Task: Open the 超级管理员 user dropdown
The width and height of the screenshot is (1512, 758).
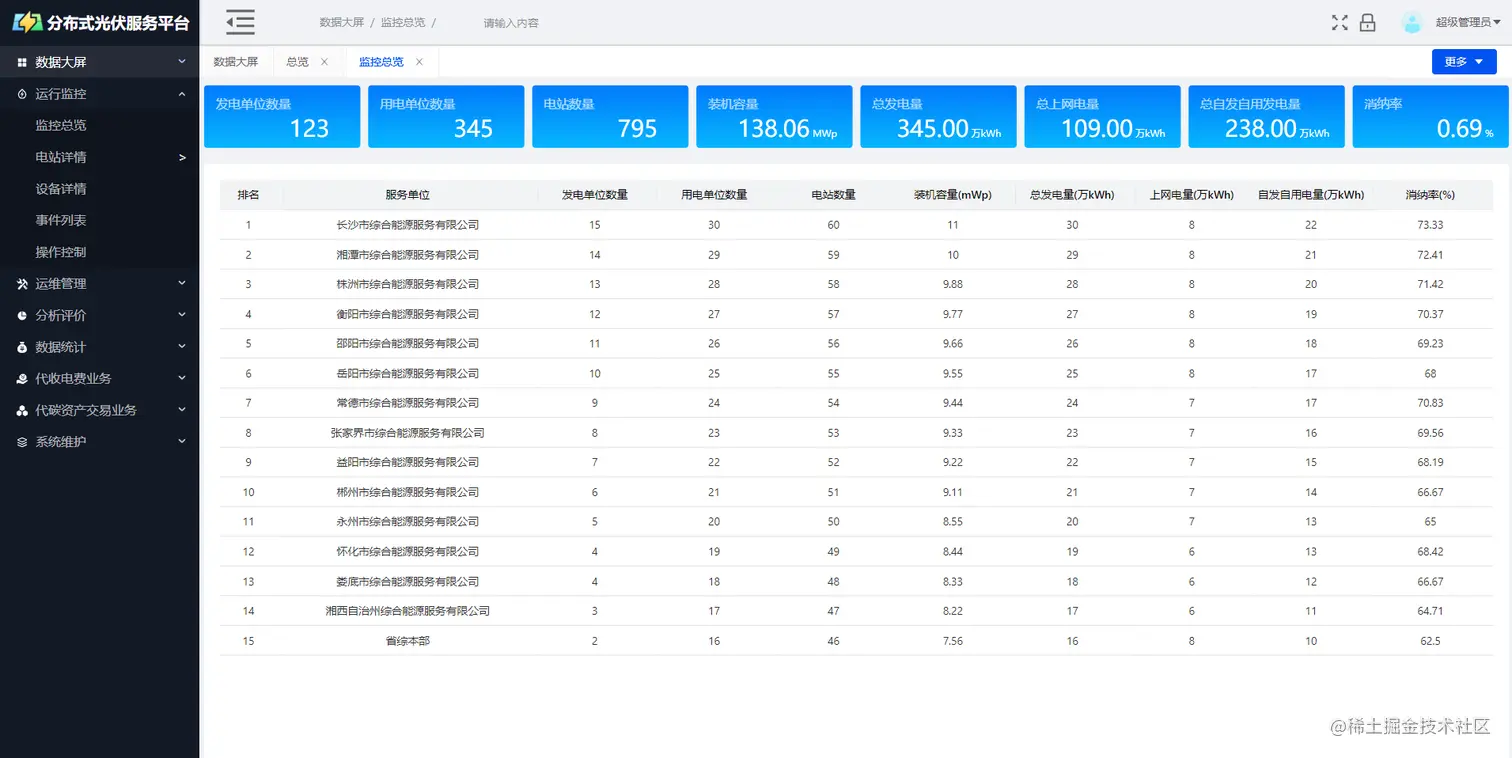Action: (x=1468, y=22)
